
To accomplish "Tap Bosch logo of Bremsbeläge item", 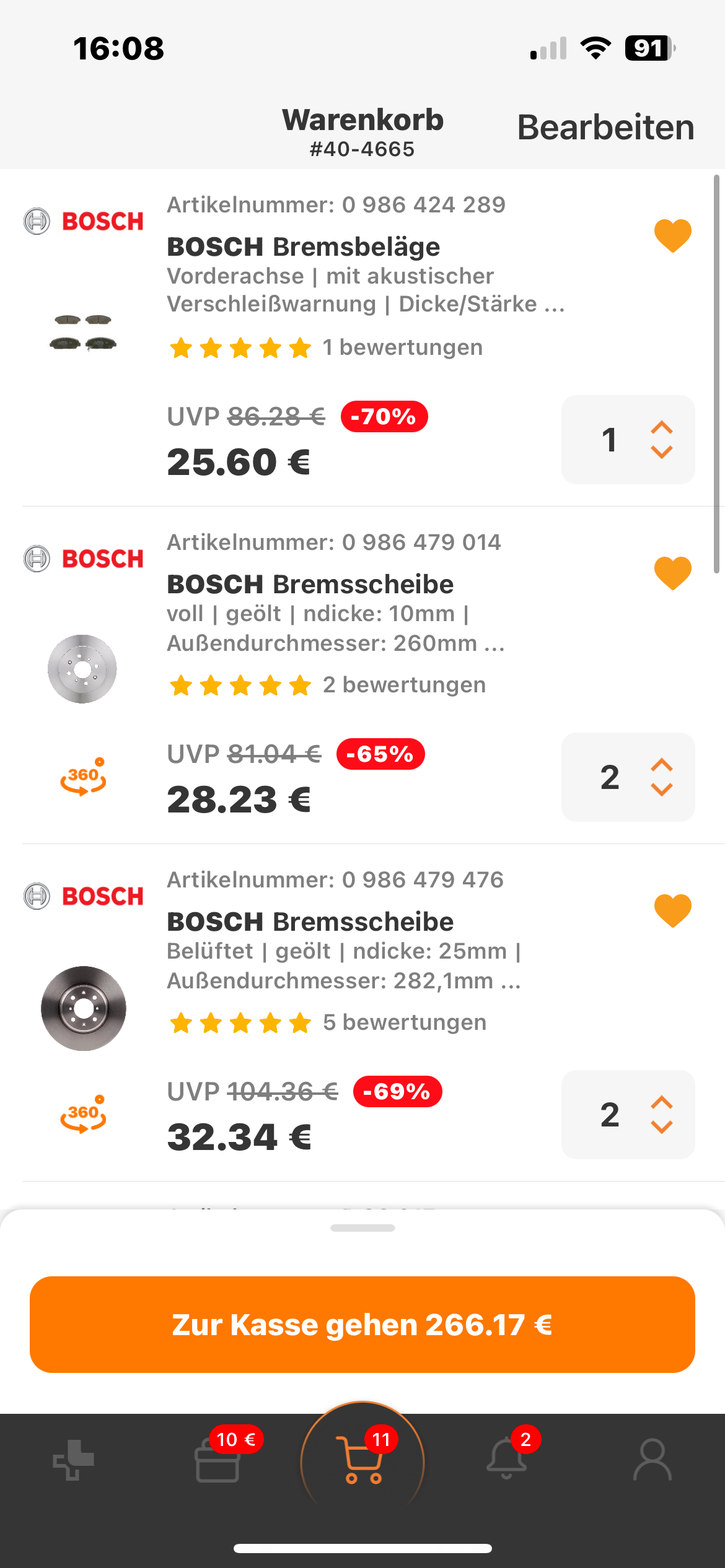I will pos(84,221).
